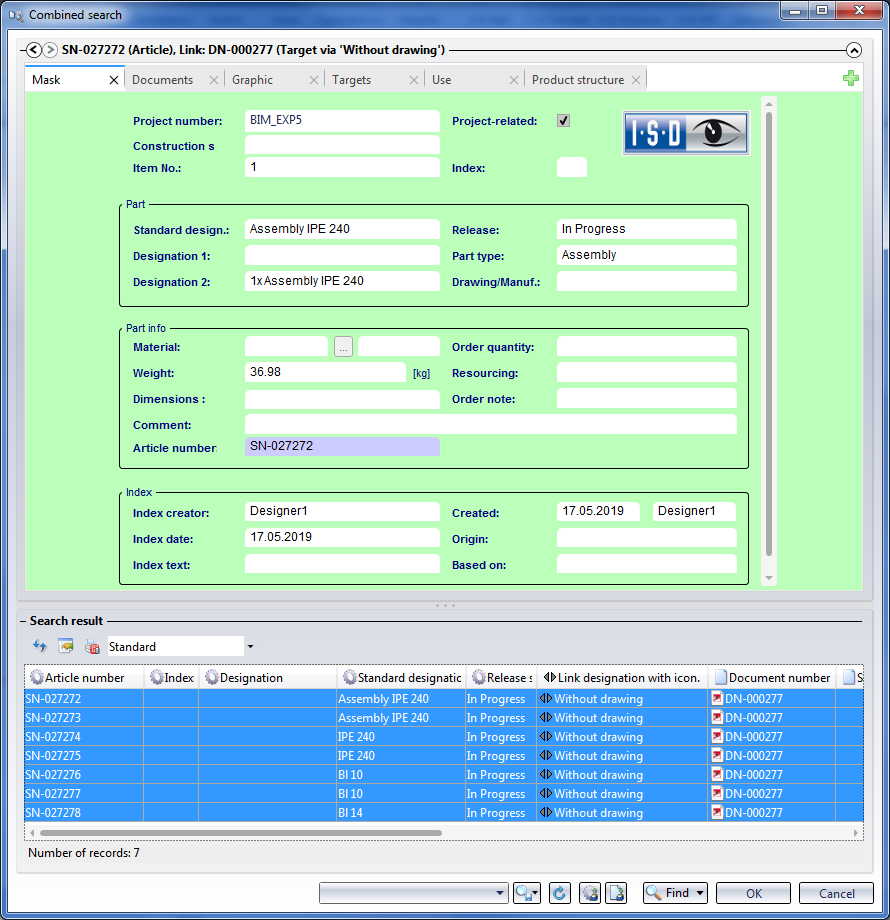Go to next record with right arrow
The image size is (890, 920).
point(50,50)
